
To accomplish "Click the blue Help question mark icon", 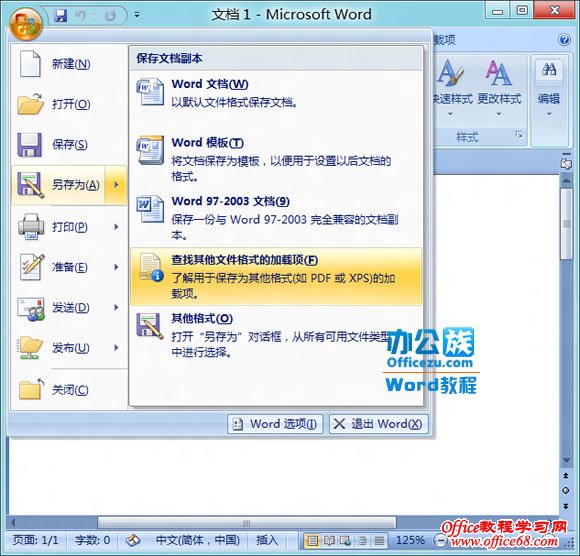I will tap(564, 39).
